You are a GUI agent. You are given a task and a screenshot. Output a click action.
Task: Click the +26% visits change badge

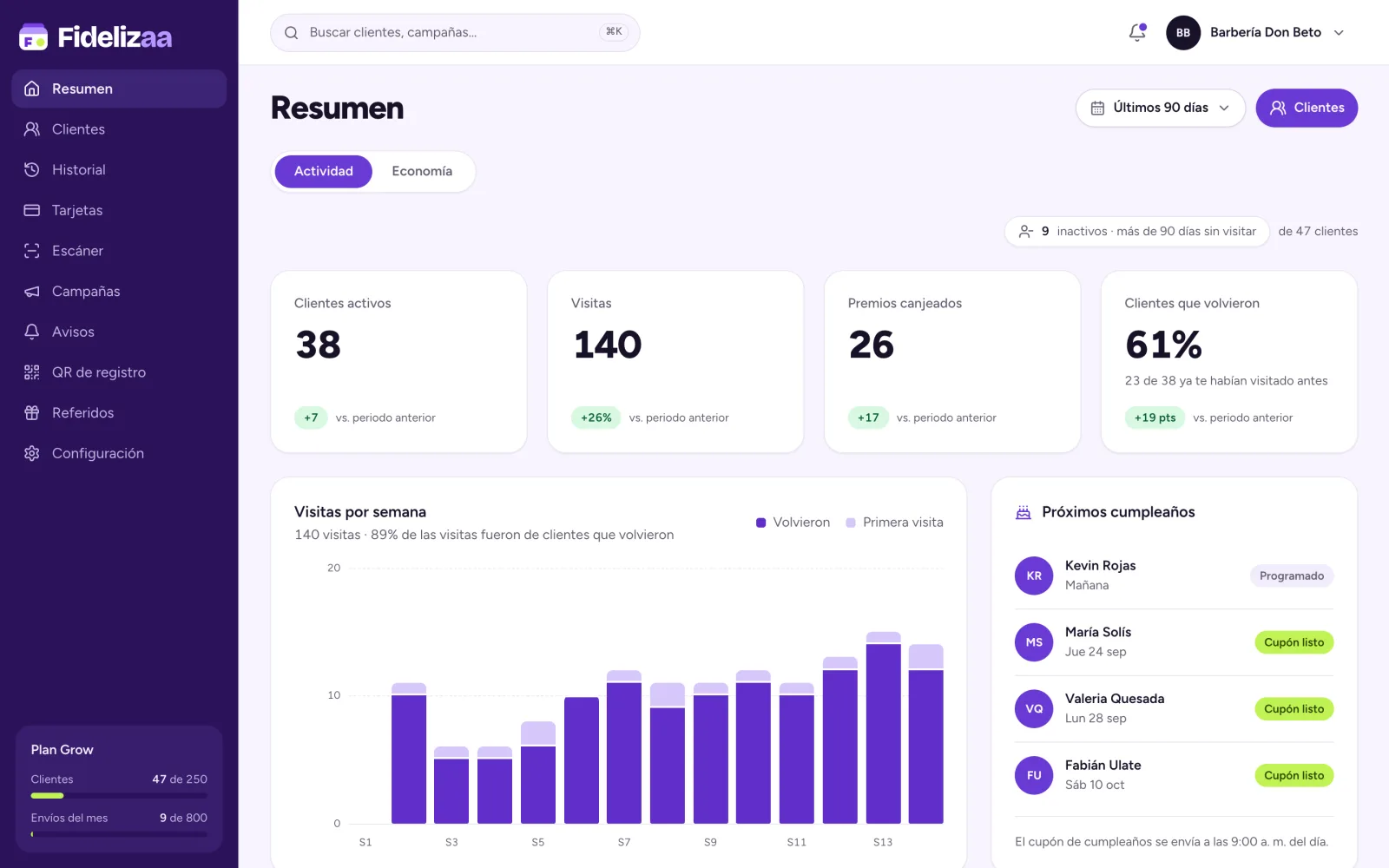(x=596, y=418)
